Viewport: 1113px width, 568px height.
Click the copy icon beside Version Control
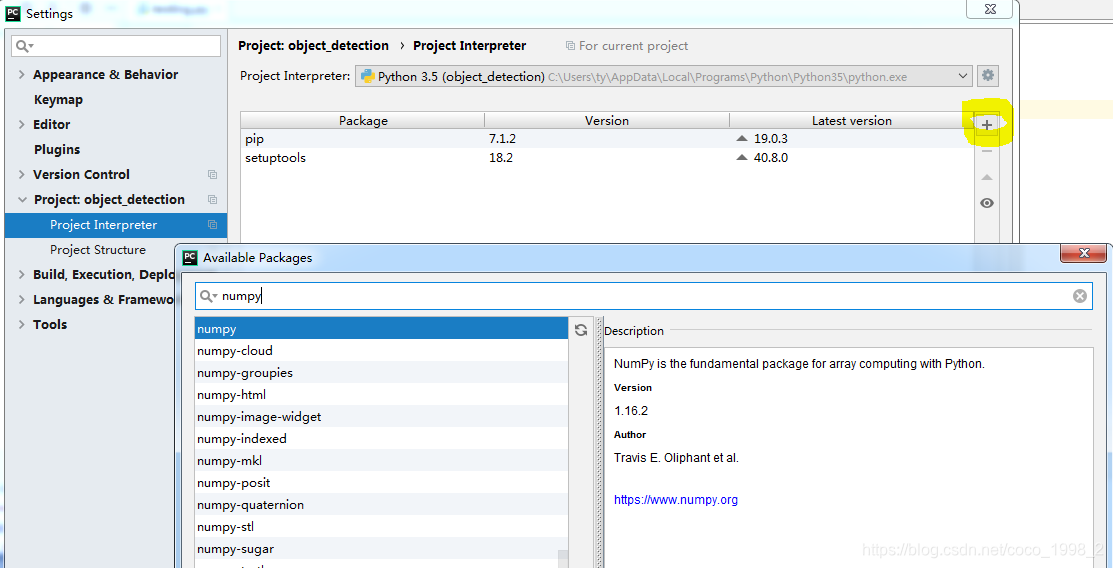click(212, 175)
